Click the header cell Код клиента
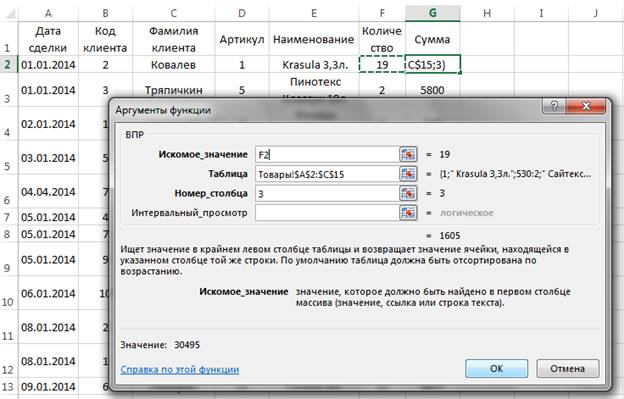 [105, 39]
